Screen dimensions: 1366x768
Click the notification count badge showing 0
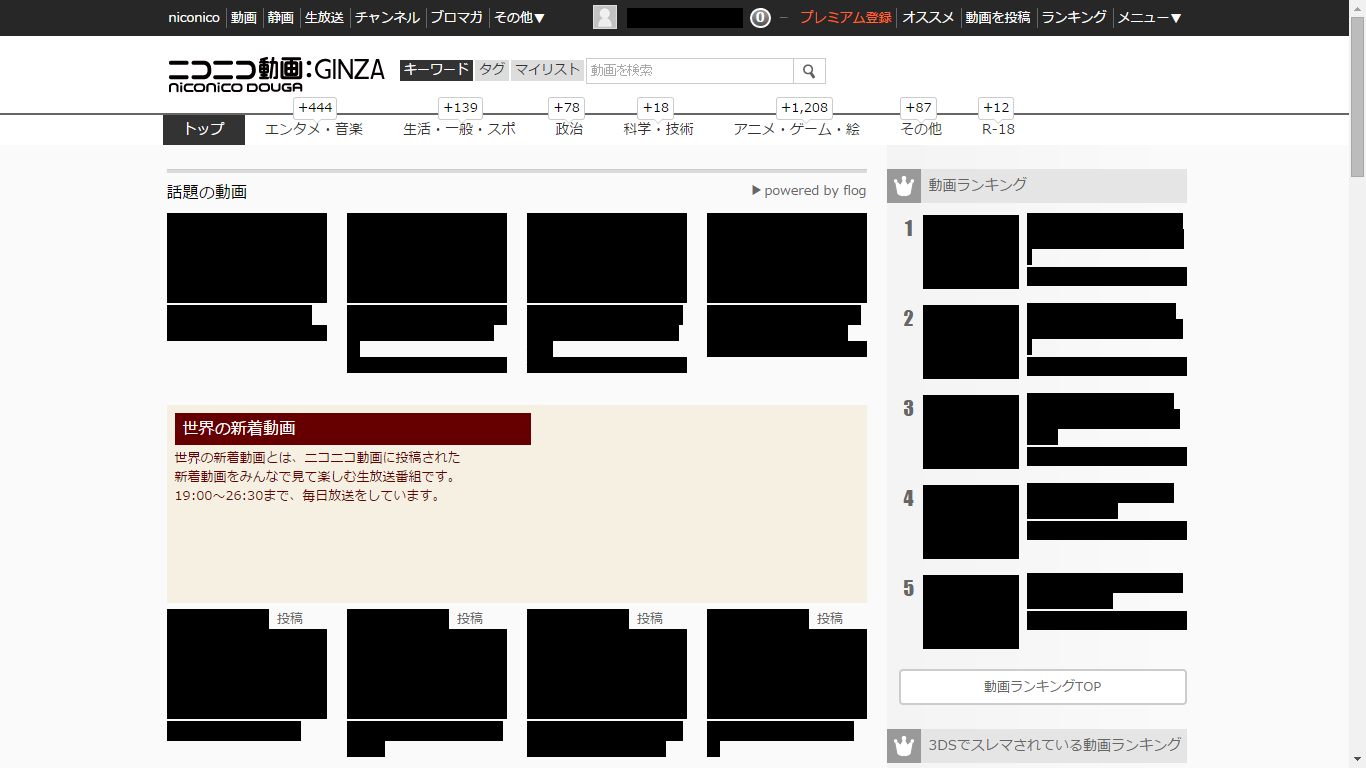(760, 18)
